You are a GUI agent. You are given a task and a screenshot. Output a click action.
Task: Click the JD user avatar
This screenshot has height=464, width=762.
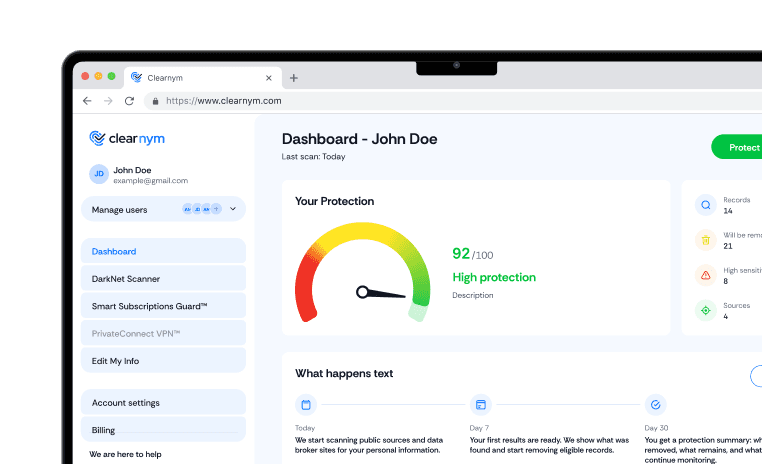(99, 174)
